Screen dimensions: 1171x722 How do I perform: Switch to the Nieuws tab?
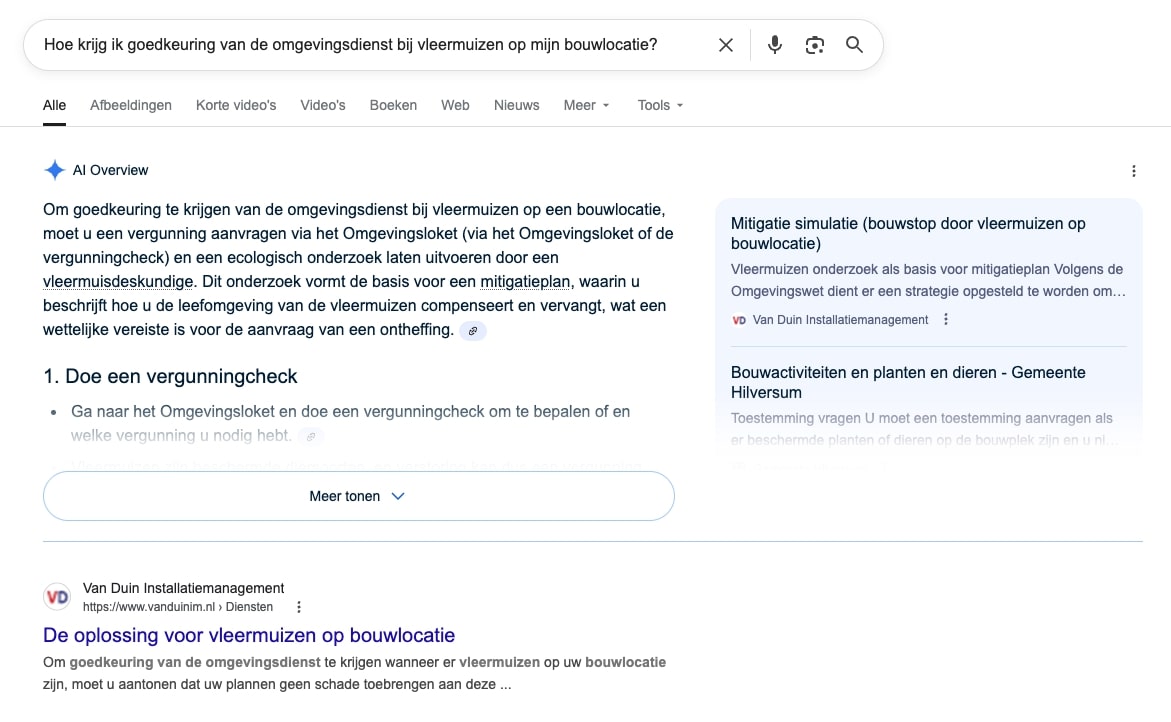pyautogui.click(x=516, y=105)
